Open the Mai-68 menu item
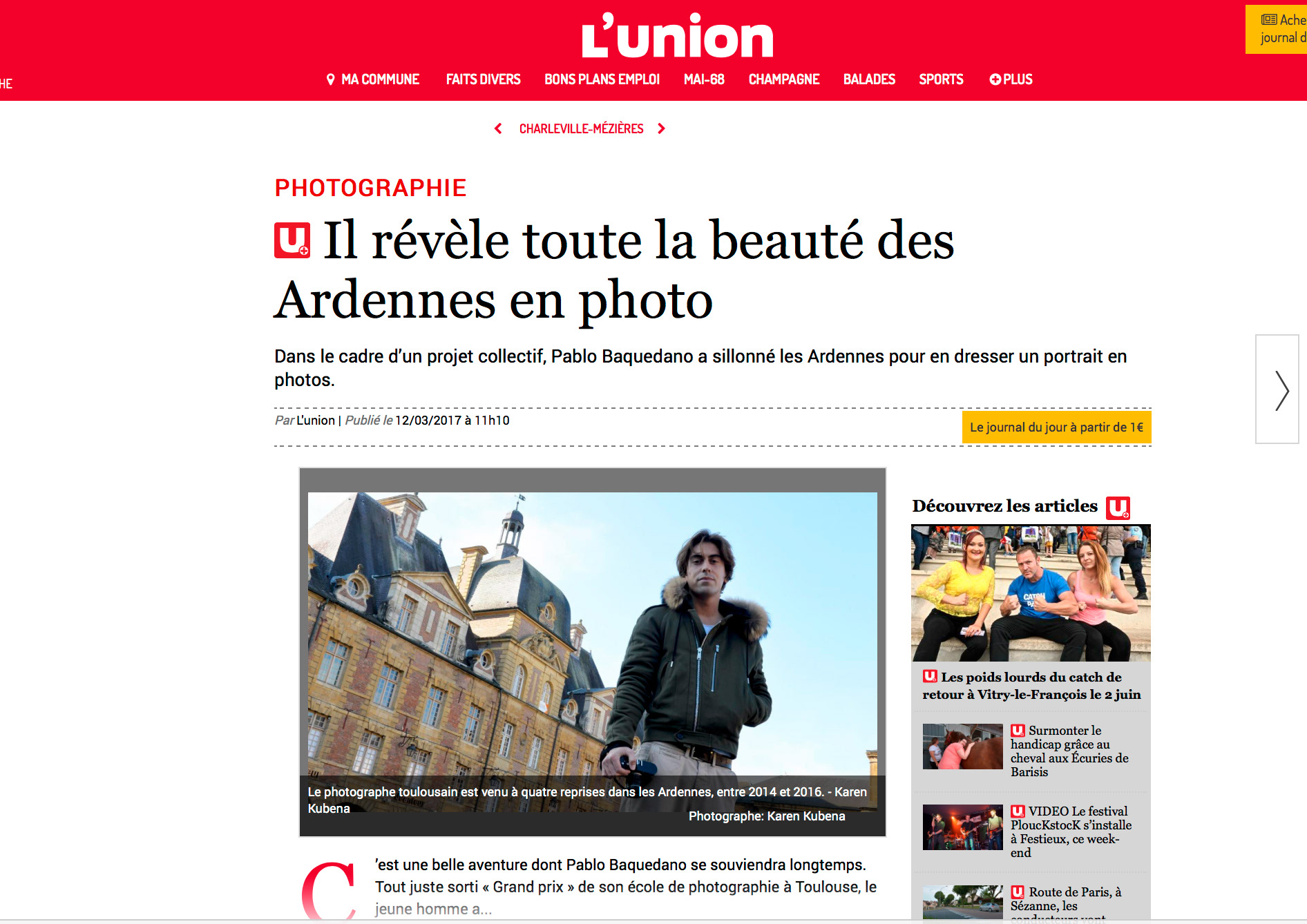Viewport: 1307px width, 924px height. pyautogui.click(x=704, y=79)
